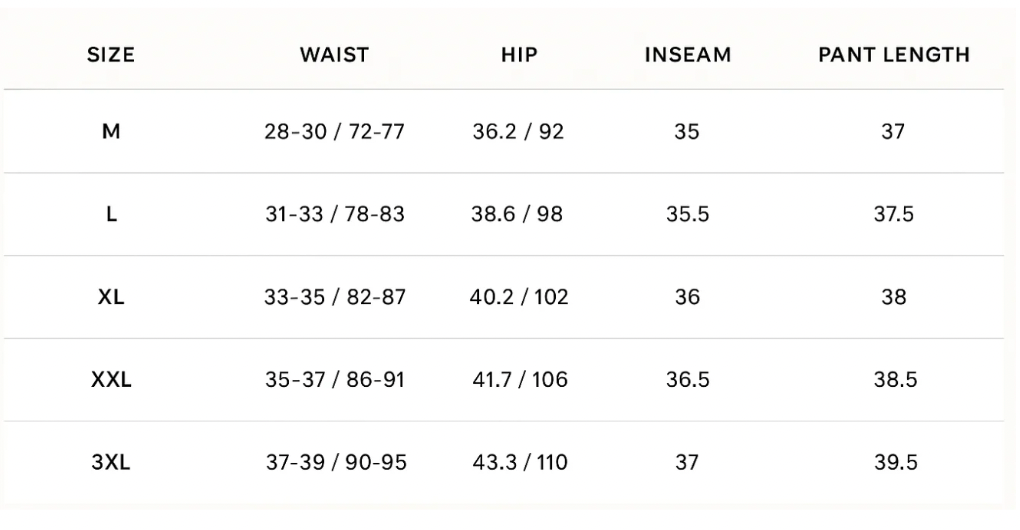Click hip value 36.2 / 92

click(x=518, y=131)
